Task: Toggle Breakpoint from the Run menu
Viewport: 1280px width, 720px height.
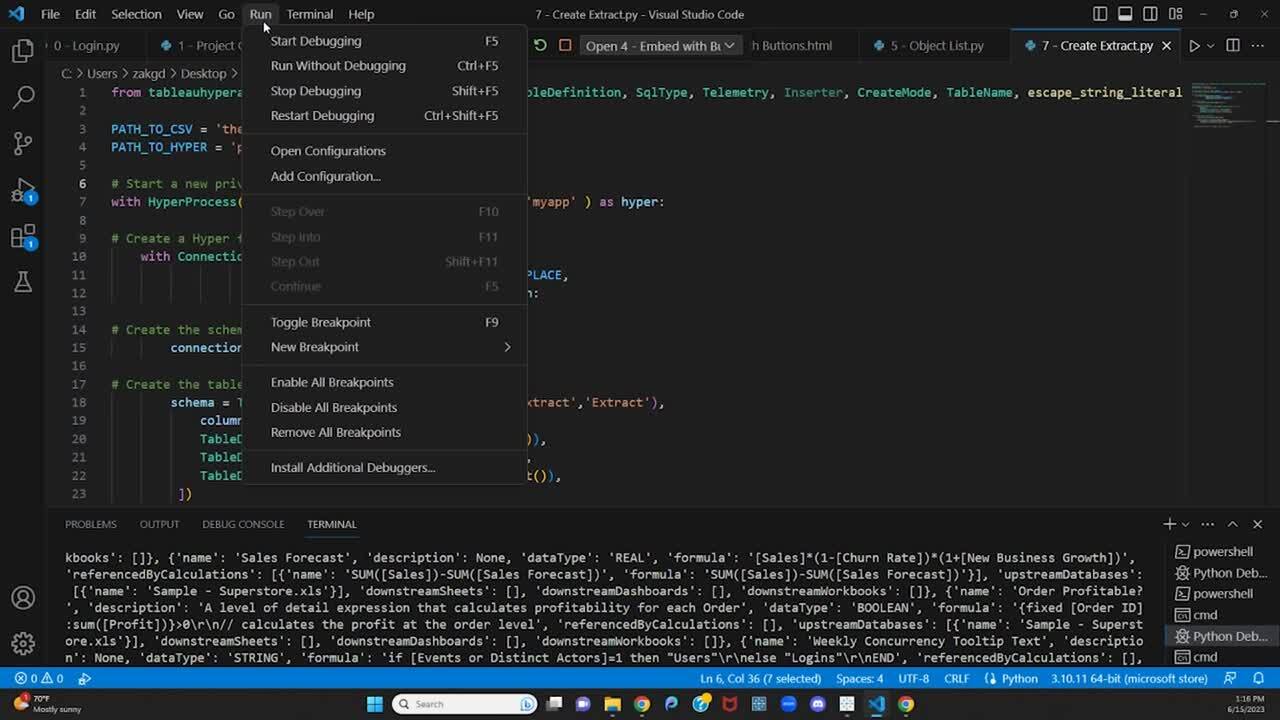Action: pos(320,322)
